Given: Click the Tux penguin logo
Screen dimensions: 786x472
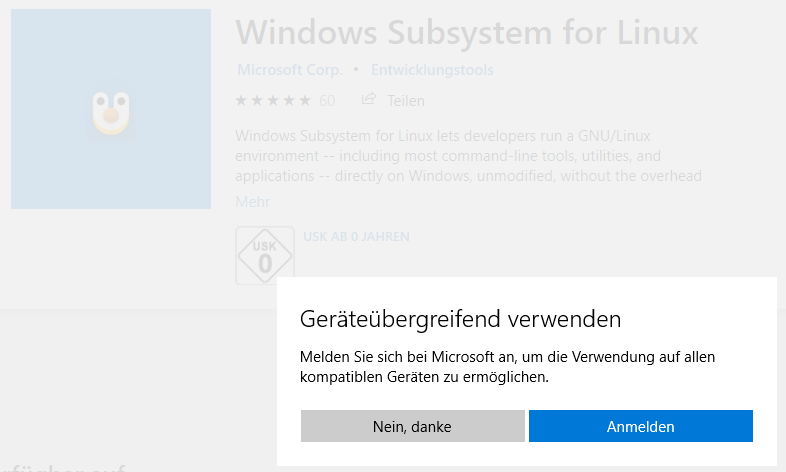Looking at the screenshot, I should click(x=111, y=111).
